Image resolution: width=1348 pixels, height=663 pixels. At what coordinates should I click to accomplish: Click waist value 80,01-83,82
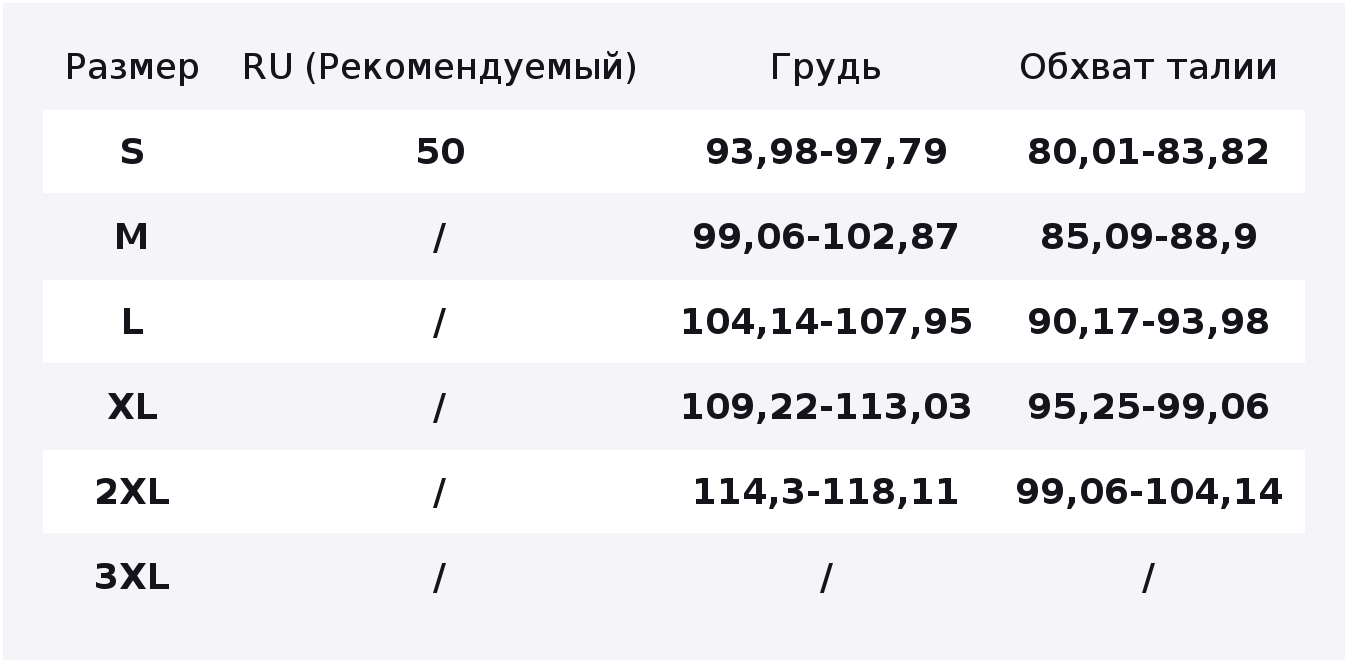click(1148, 152)
